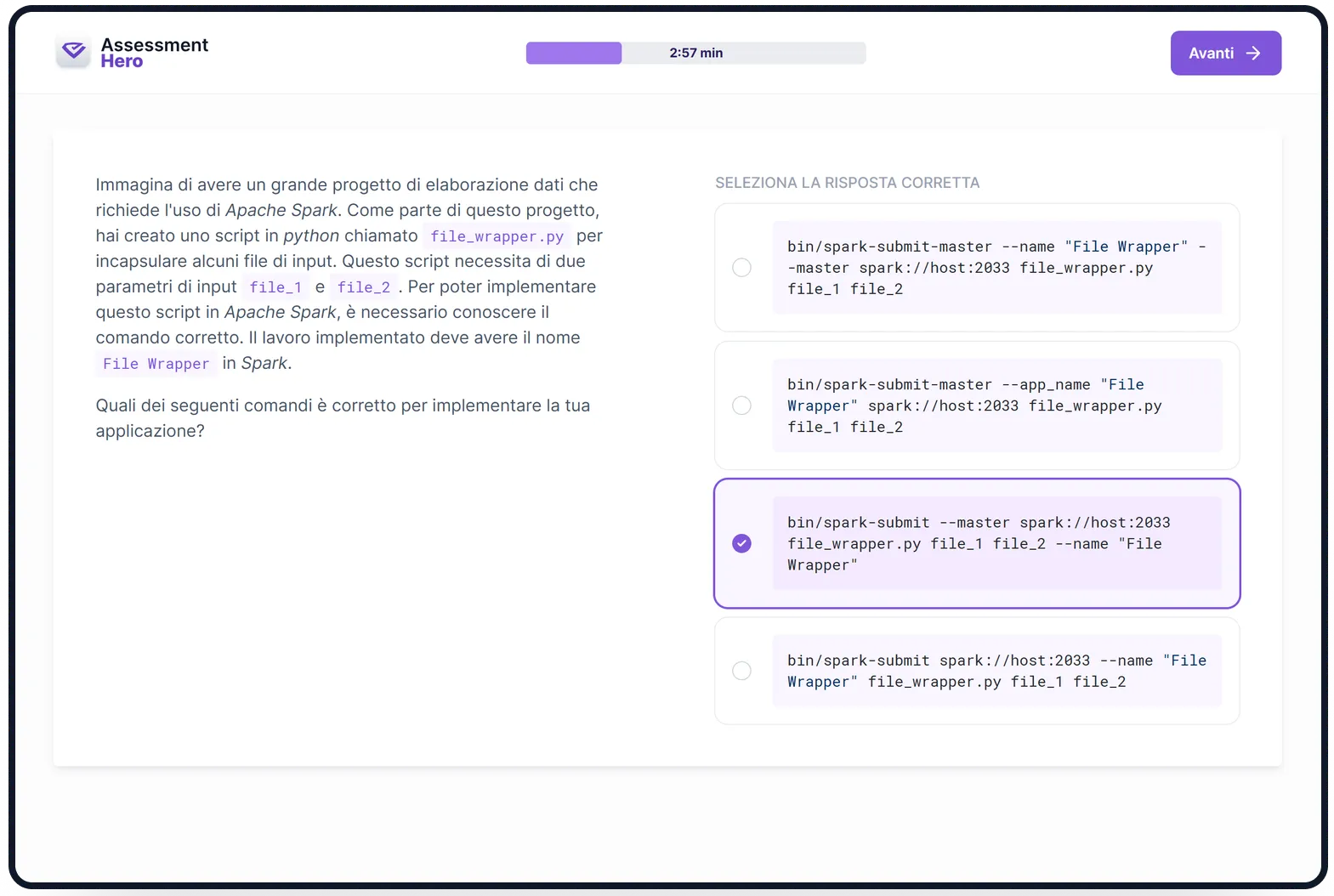1334x896 pixels.
Task: Select radio for the last spark-submit option
Action: (x=741, y=671)
